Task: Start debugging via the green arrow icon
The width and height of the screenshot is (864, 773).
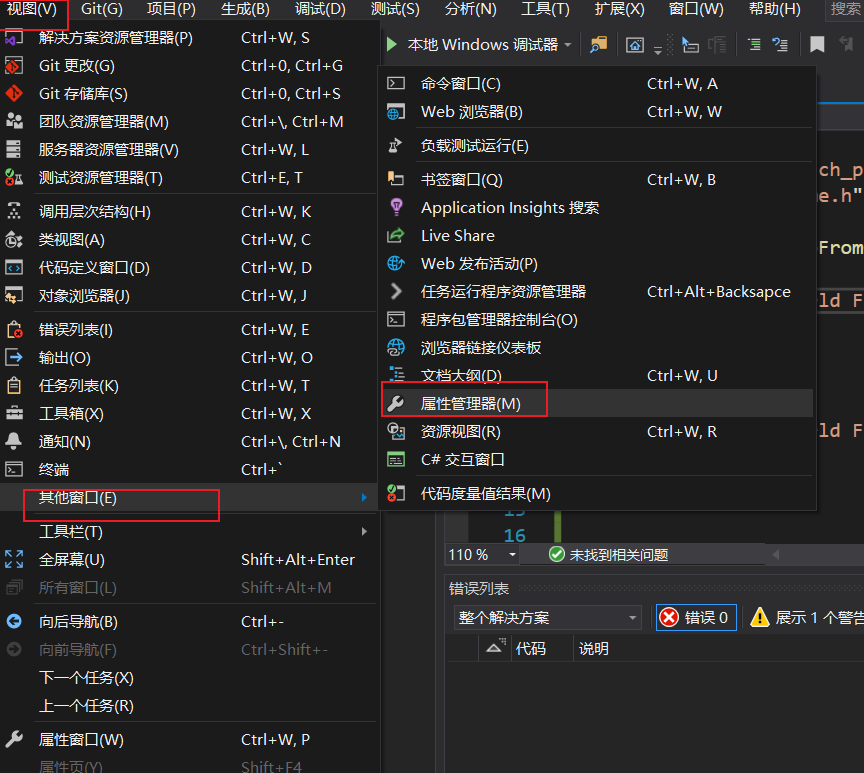Action: tap(391, 44)
